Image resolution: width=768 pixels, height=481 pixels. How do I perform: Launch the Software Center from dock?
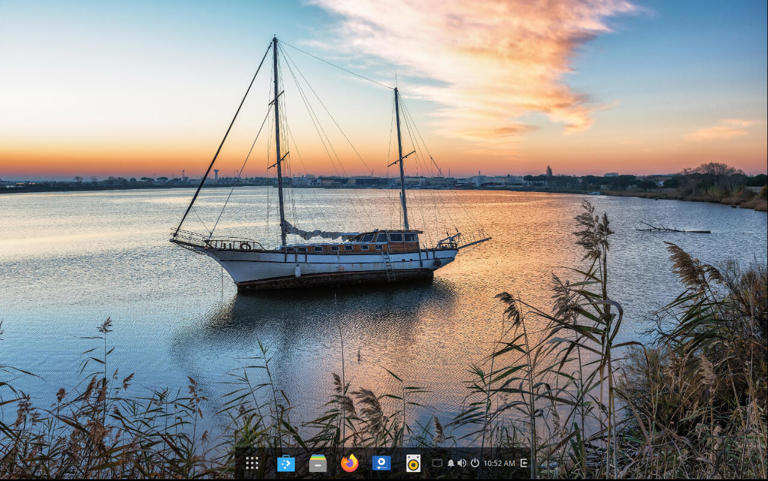tap(286, 463)
